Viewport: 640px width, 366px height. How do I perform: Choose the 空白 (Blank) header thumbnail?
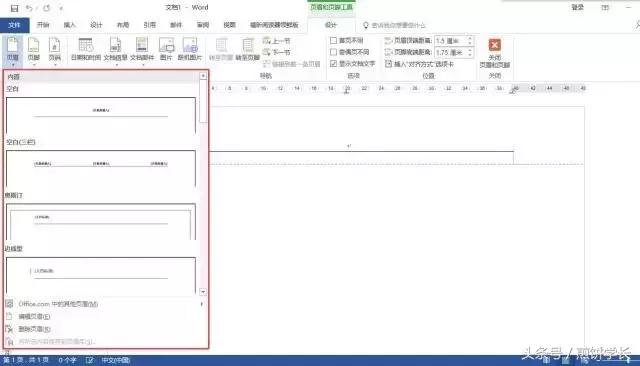click(101, 115)
